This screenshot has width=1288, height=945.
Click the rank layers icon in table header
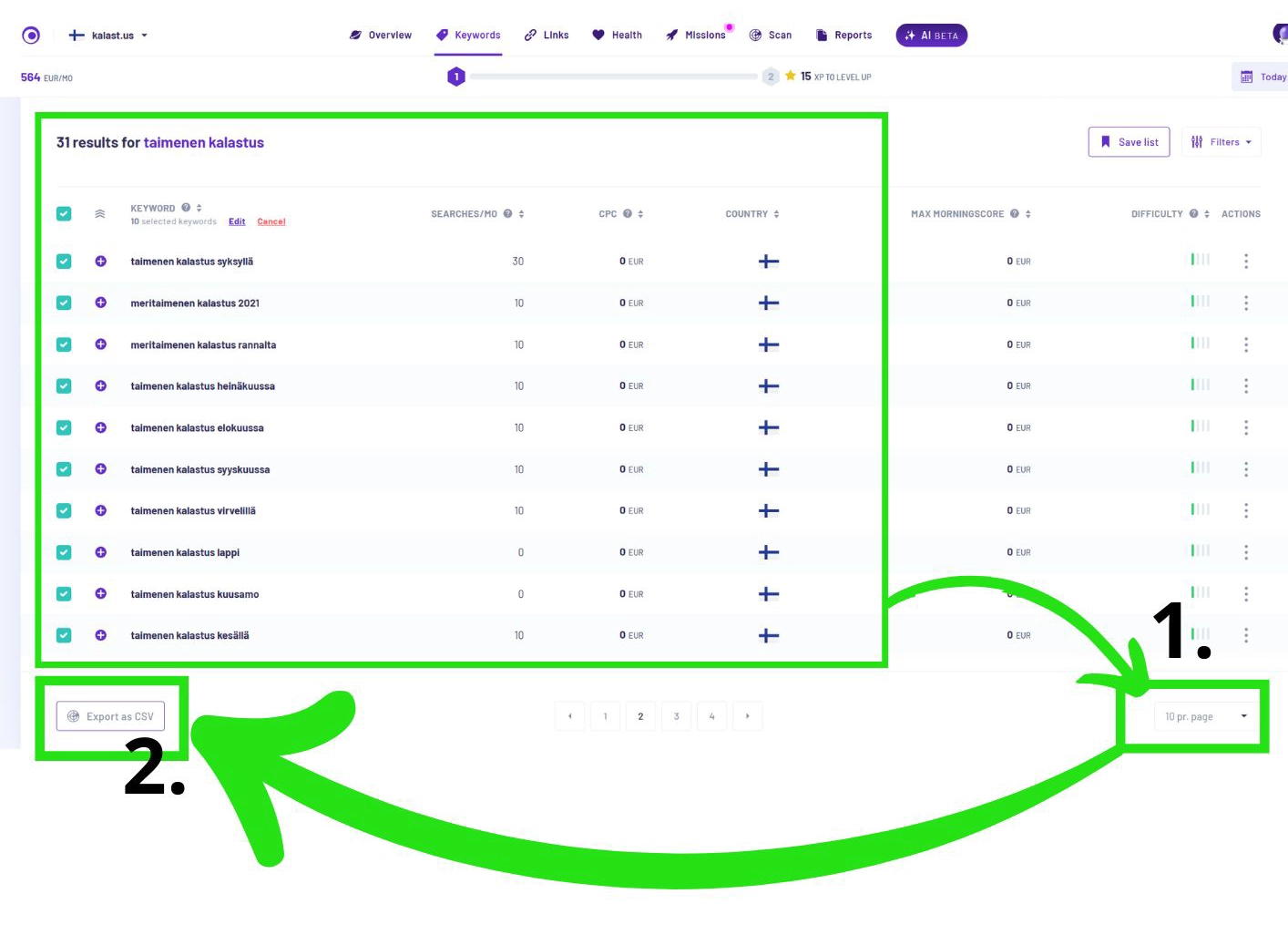pos(100,214)
